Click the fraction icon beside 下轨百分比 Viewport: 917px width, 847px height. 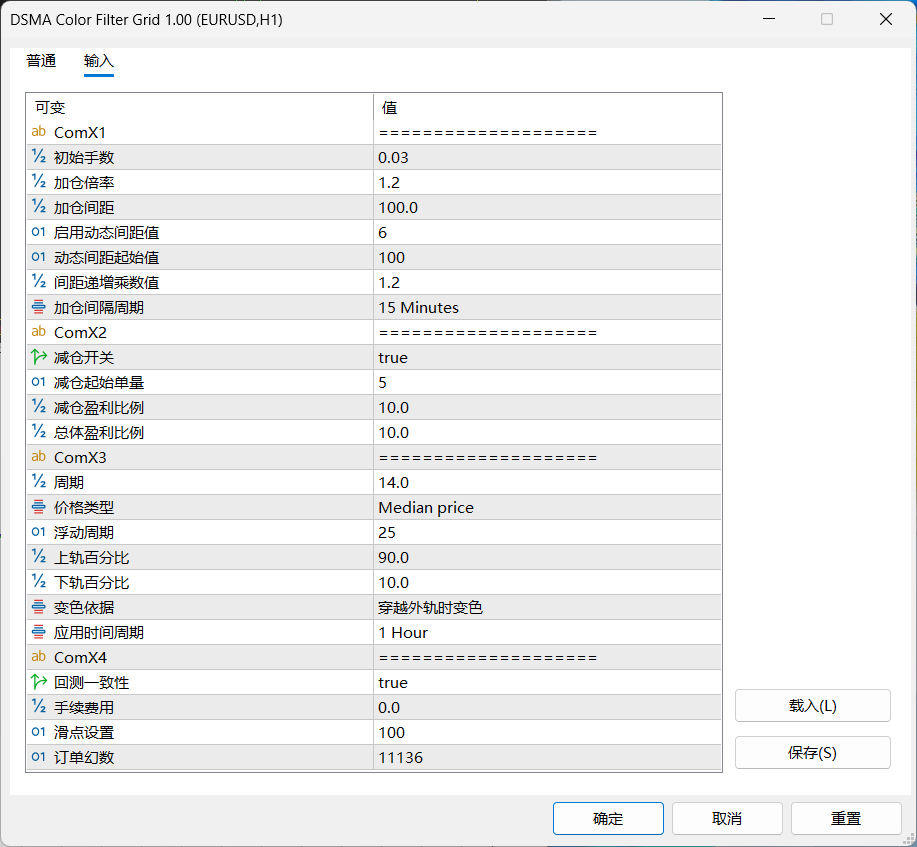coord(39,582)
